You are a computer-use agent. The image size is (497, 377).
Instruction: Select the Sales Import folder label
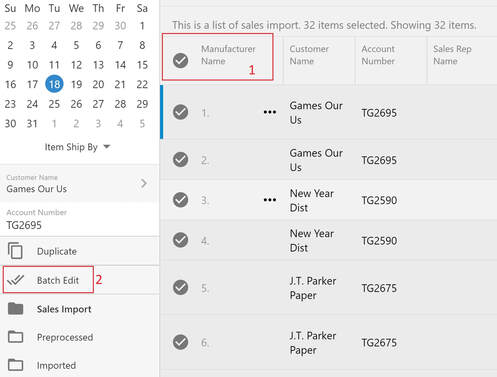click(x=64, y=309)
